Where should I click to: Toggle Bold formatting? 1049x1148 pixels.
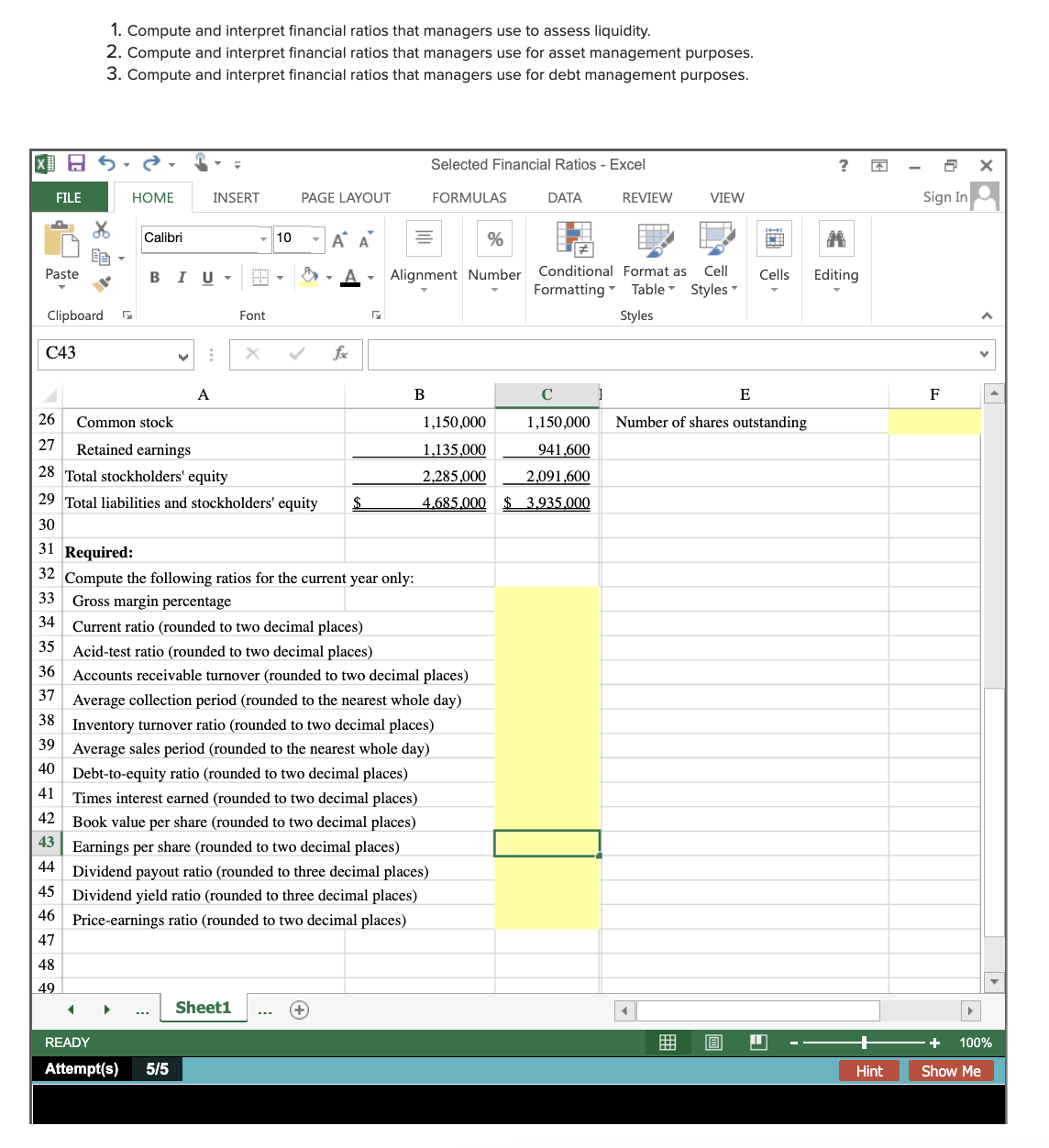click(x=154, y=277)
